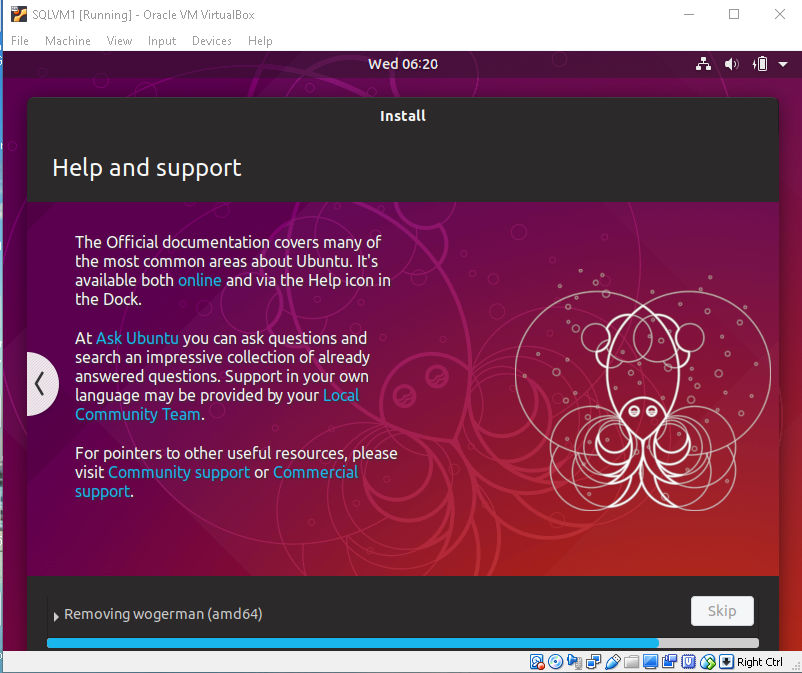Screen dimensions: 802x673
Task: Click the display settings status icon
Action: click(650, 662)
